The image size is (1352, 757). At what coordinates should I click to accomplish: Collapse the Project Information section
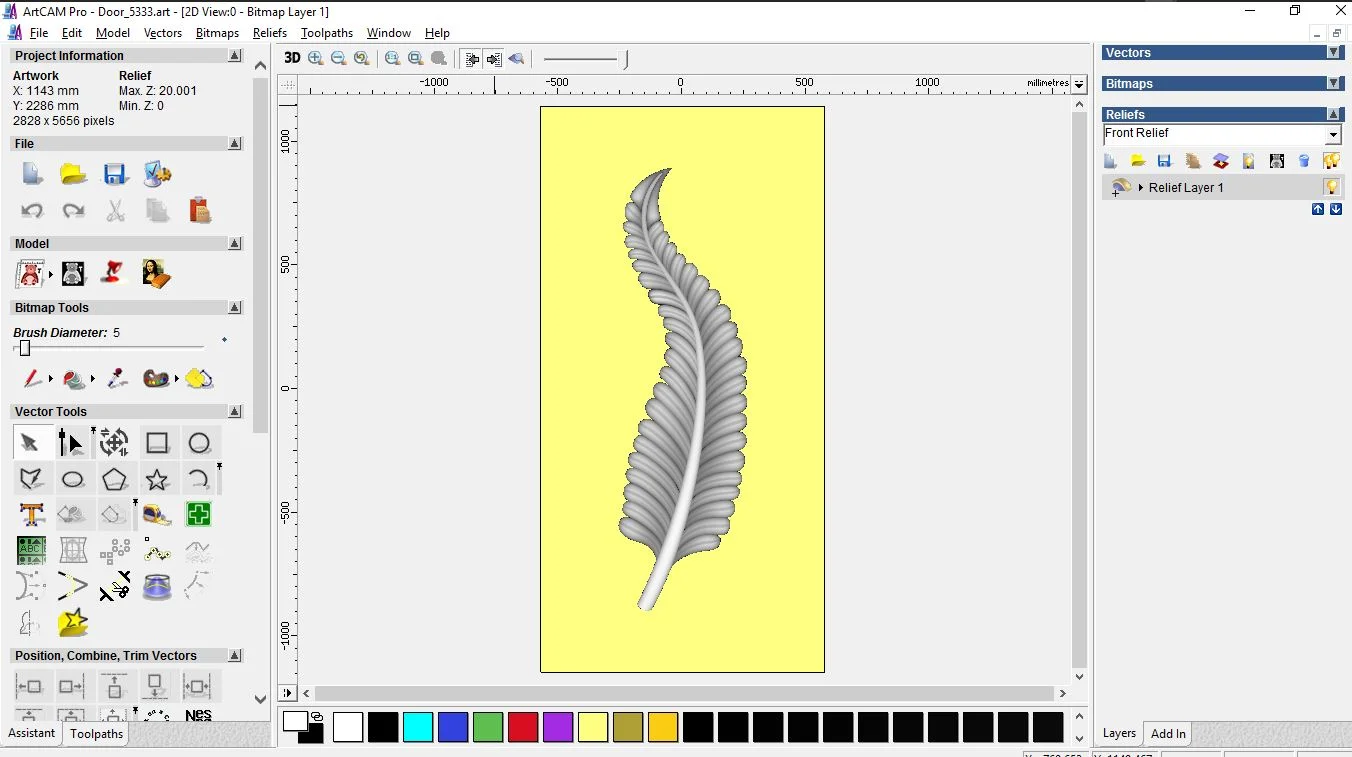pyautogui.click(x=235, y=56)
